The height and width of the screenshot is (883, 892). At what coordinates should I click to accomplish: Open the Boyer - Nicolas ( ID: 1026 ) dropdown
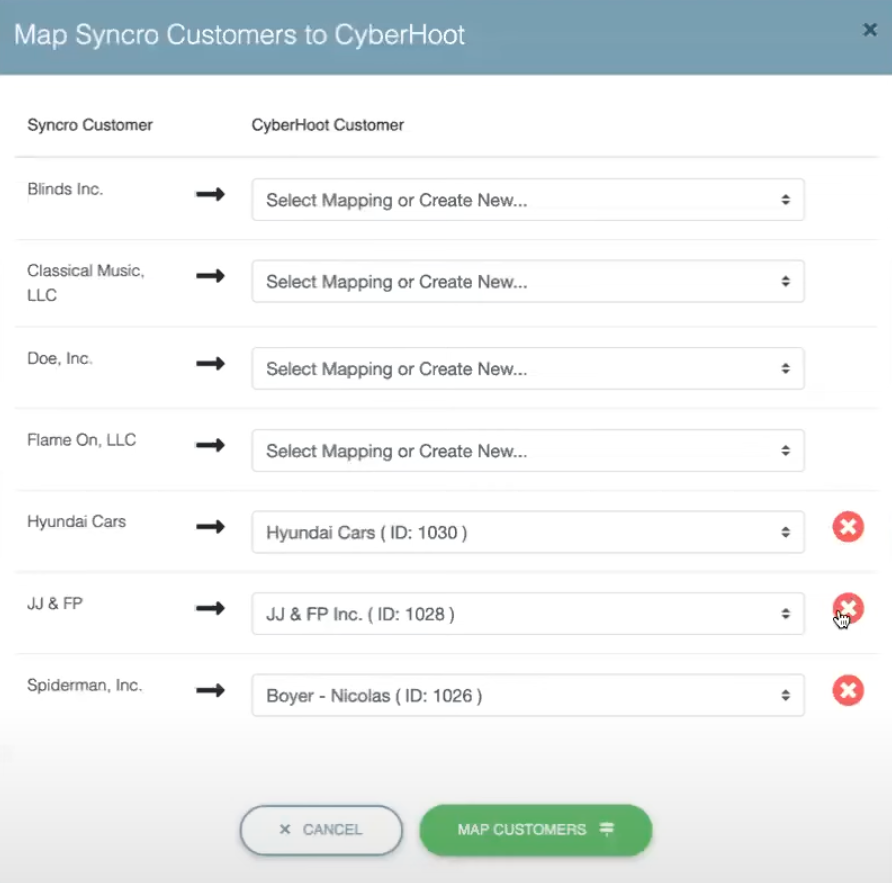528,695
